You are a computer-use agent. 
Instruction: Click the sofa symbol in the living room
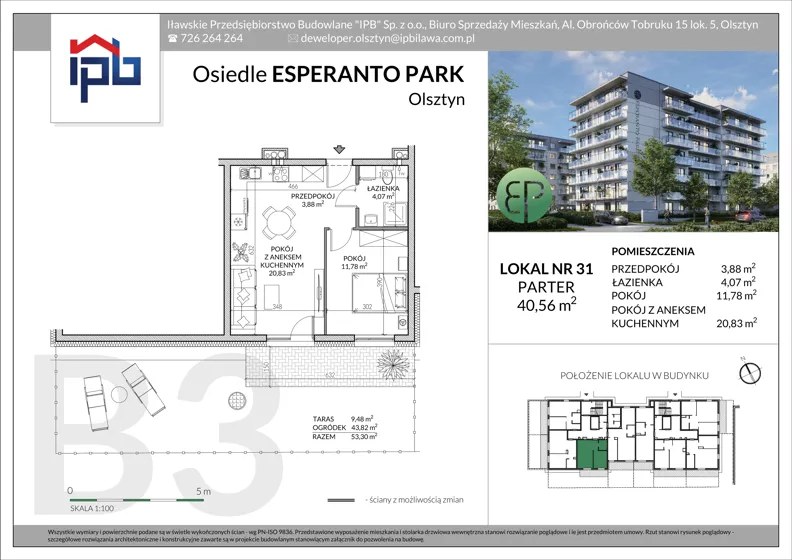(x=244, y=298)
